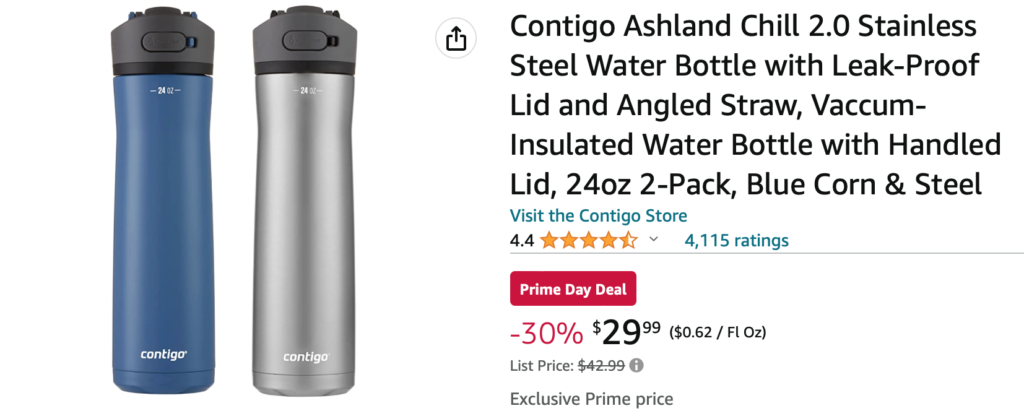Click the $0.62 per Fl Oz unit price

coord(717,332)
